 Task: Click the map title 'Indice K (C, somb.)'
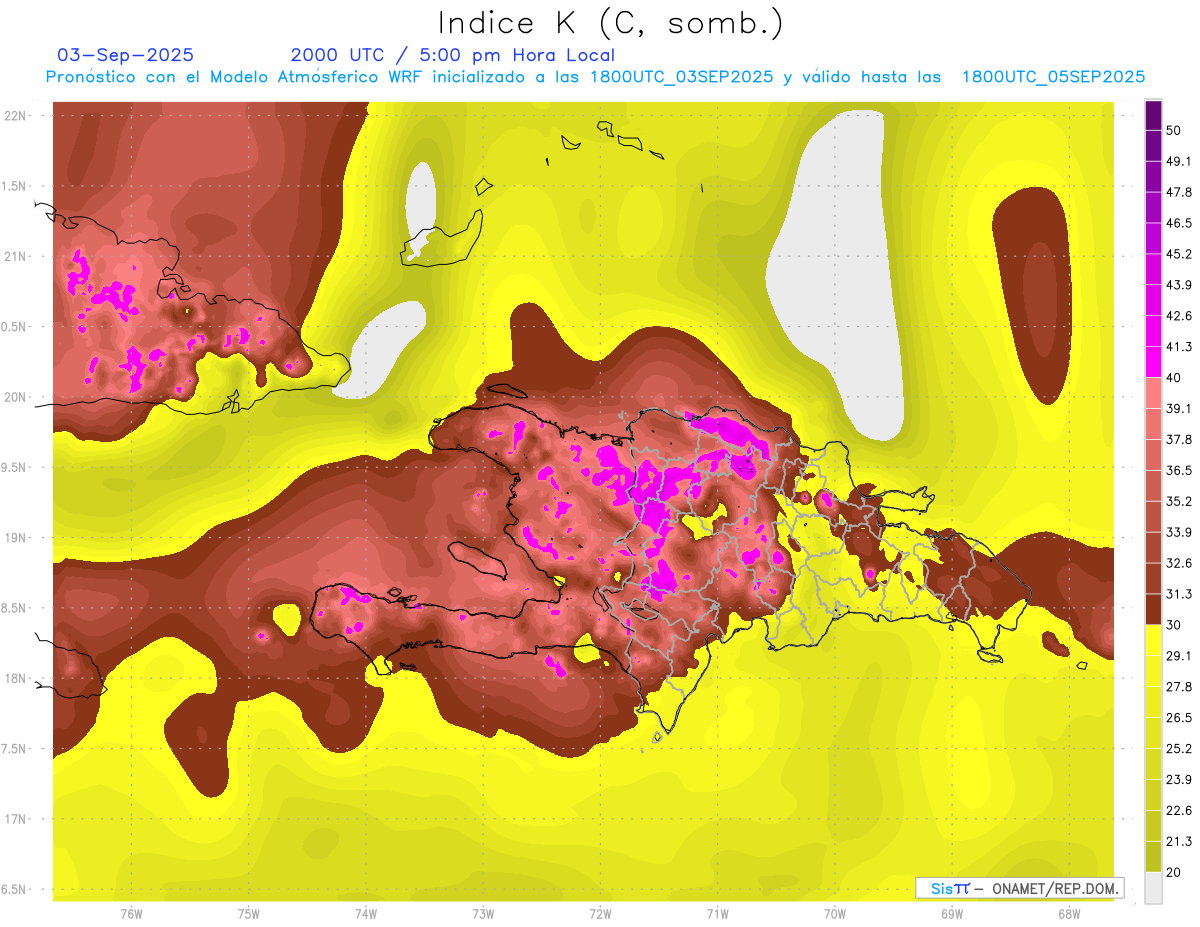point(610,23)
